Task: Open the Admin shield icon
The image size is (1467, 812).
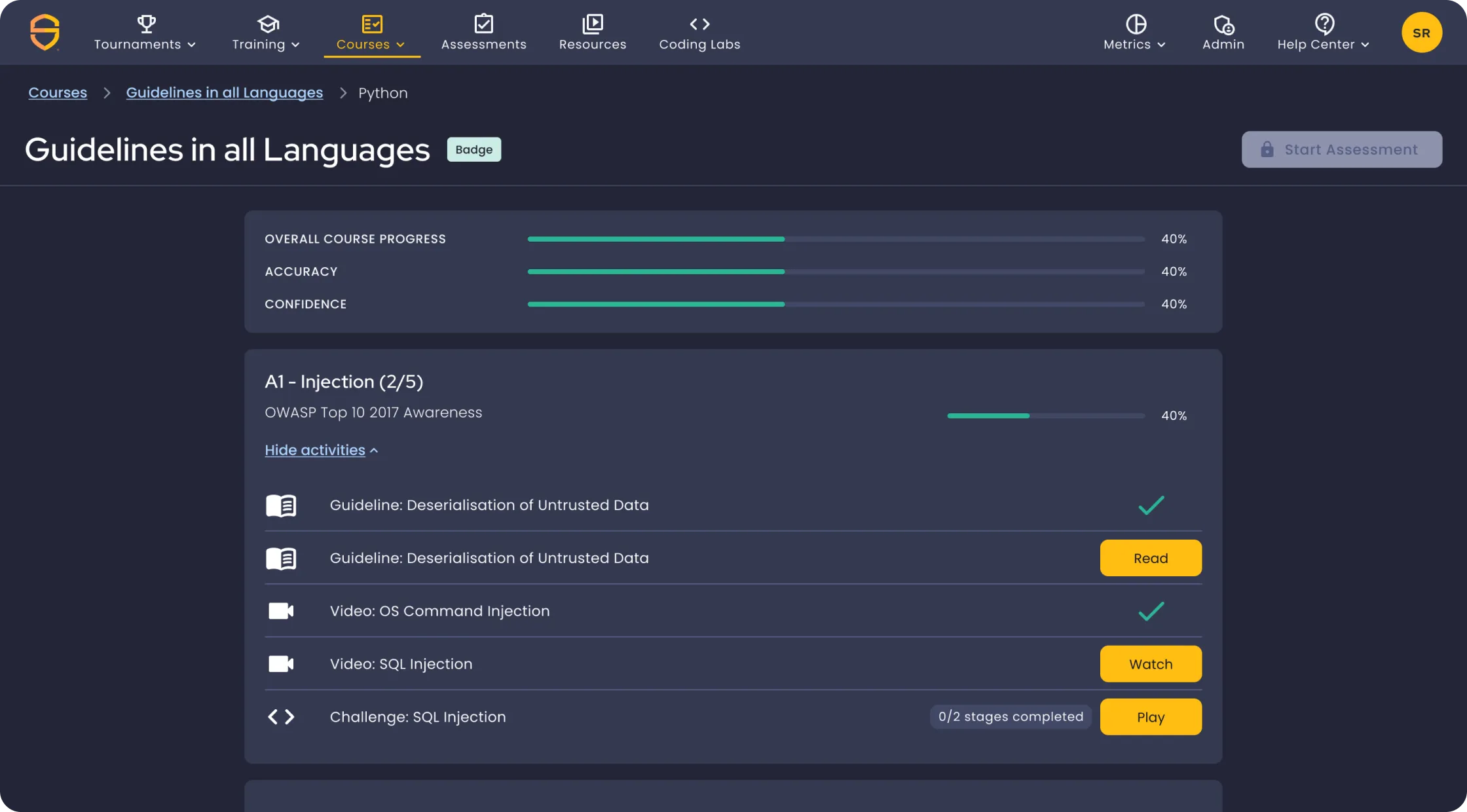Action: coord(1223,26)
